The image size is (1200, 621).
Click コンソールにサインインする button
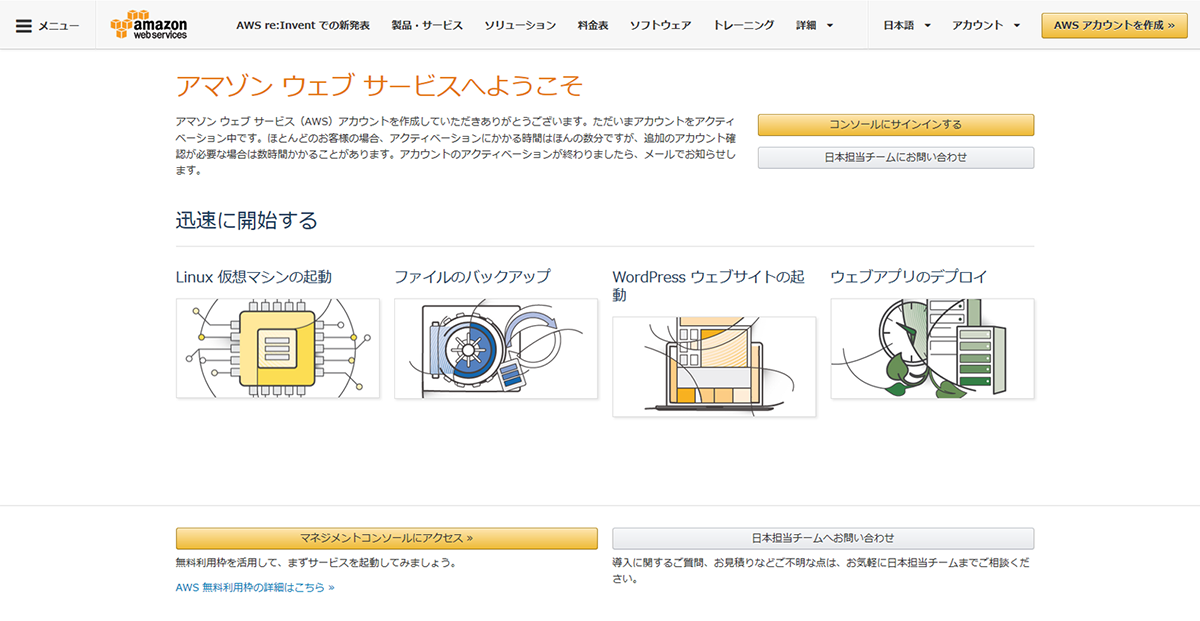click(x=896, y=125)
